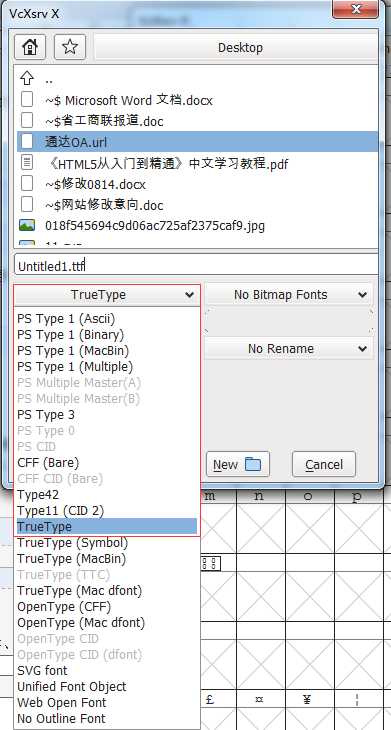This screenshot has height=730, width=391.
Task: Select the ~$网站修改意向.doc file
Action: pyautogui.click(x=104, y=205)
